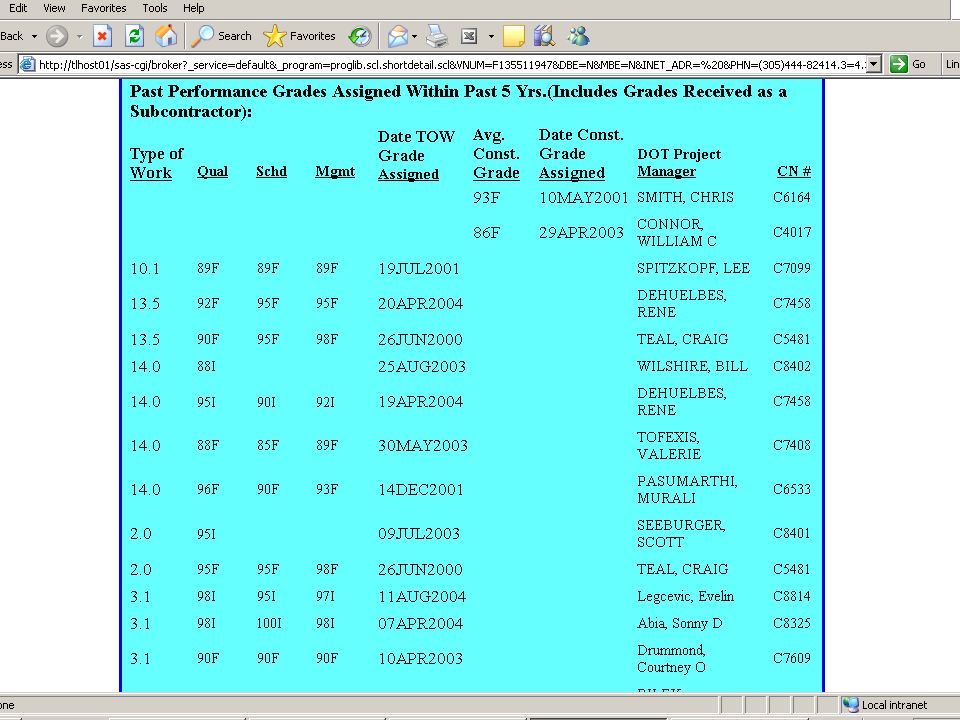
Task: Click the Edit document toolbar icon
Action: click(x=469, y=36)
